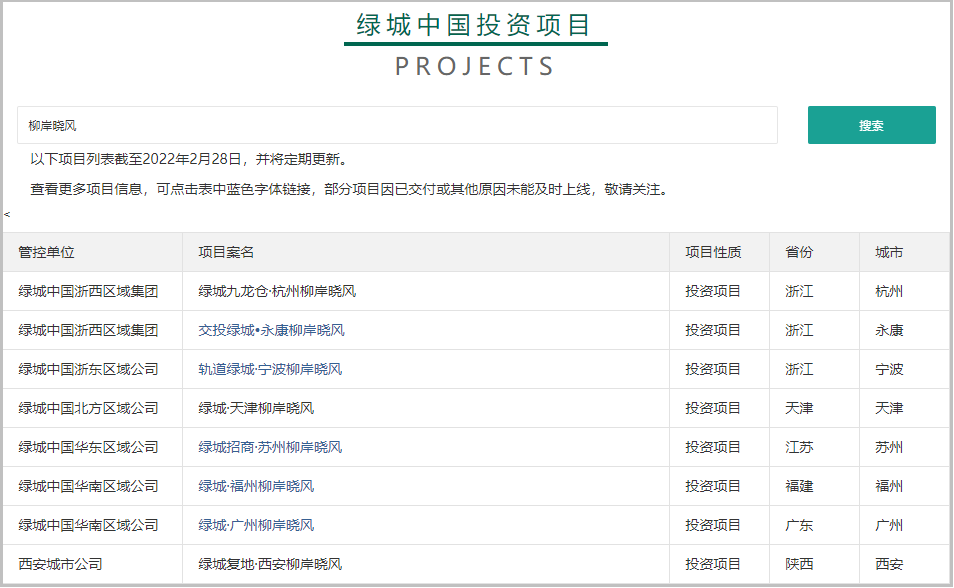Click the PROJECTS subtitle text
This screenshot has width=954, height=588.
click(x=475, y=66)
